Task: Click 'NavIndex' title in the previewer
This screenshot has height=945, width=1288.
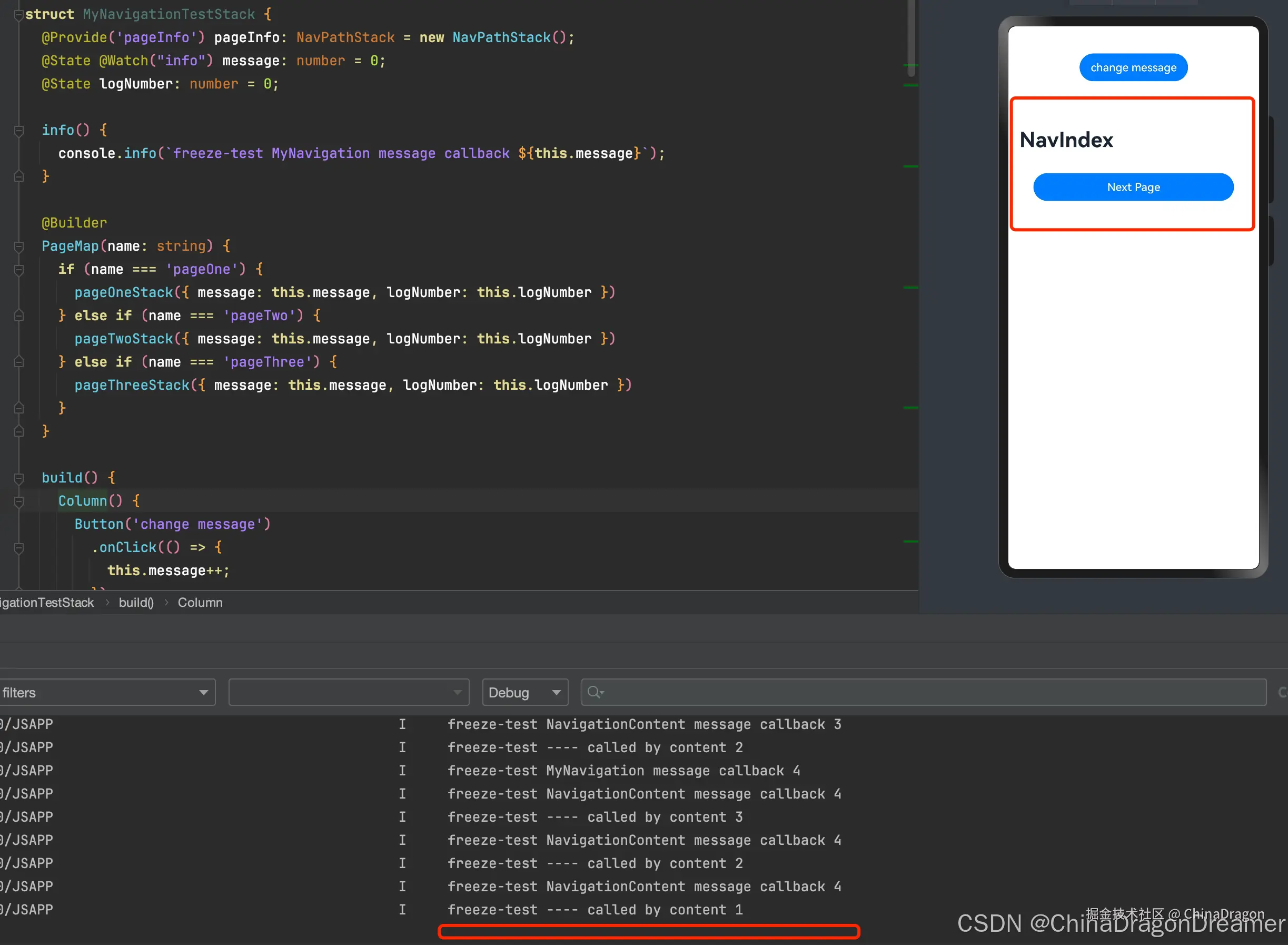Action: coord(1066,140)
